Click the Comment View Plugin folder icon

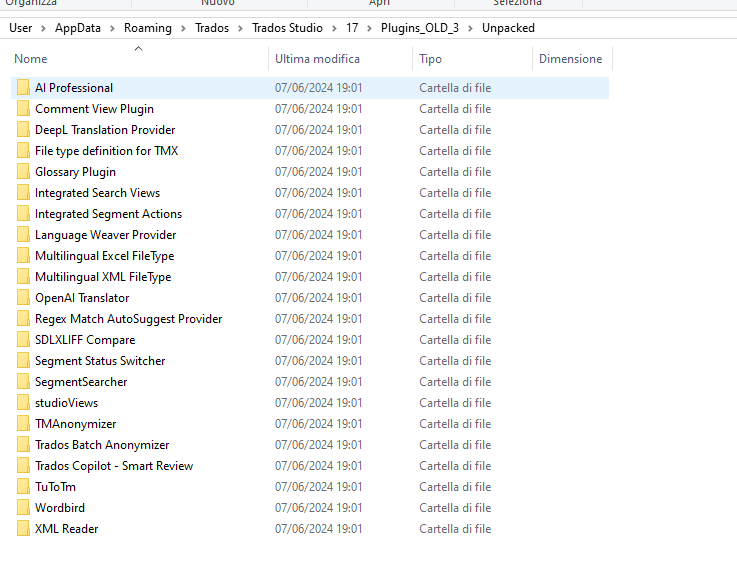(x=23, y=109)
